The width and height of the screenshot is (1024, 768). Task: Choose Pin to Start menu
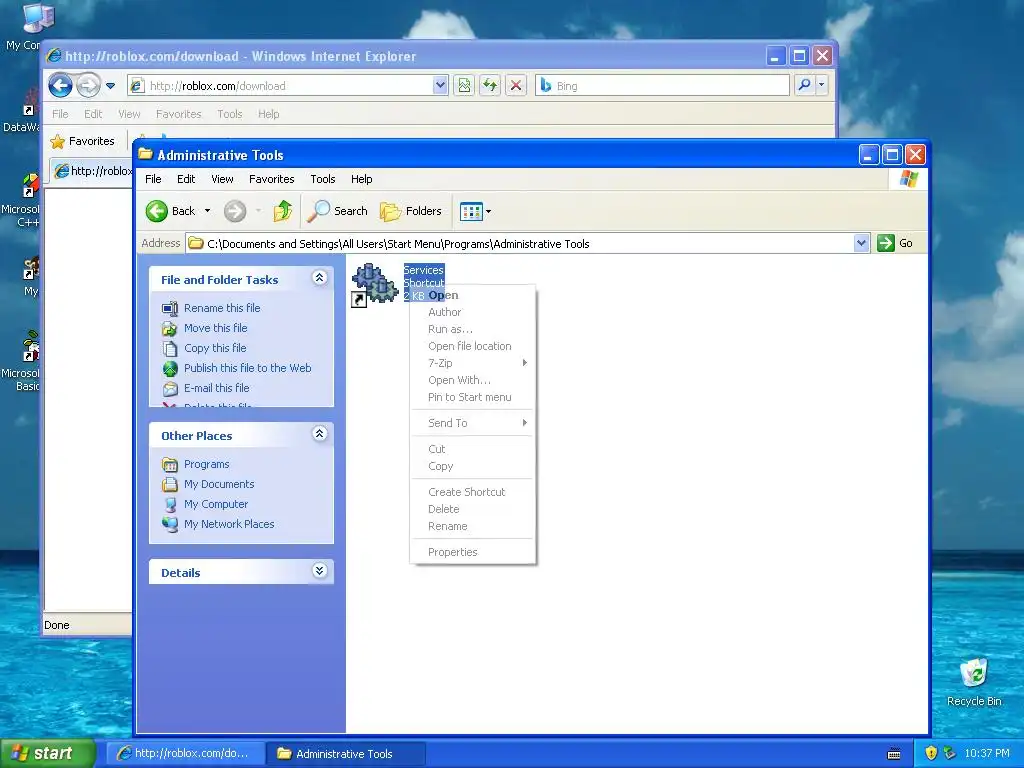(472, 397)
